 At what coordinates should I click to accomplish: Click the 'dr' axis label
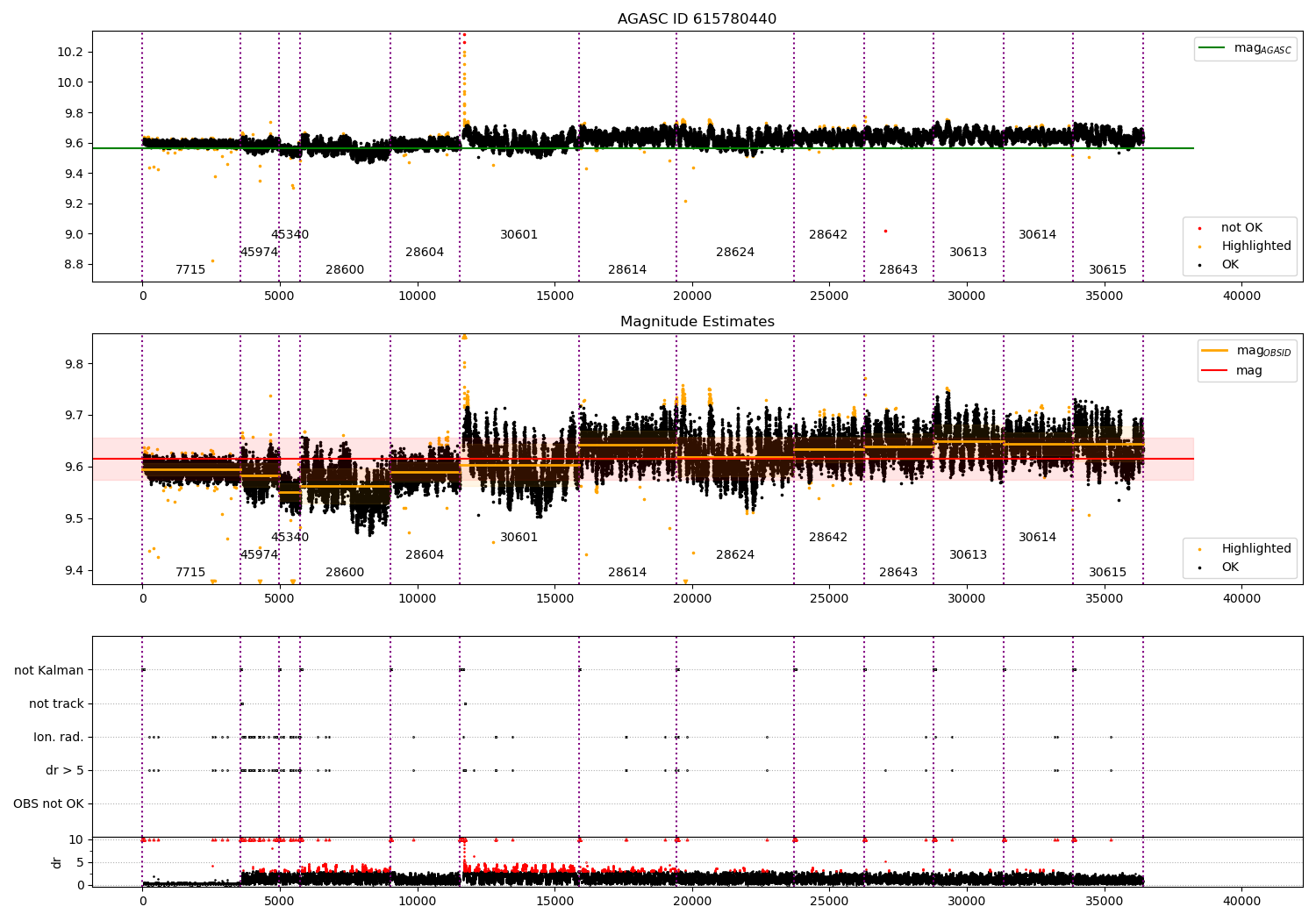click(x=57, y=862)
